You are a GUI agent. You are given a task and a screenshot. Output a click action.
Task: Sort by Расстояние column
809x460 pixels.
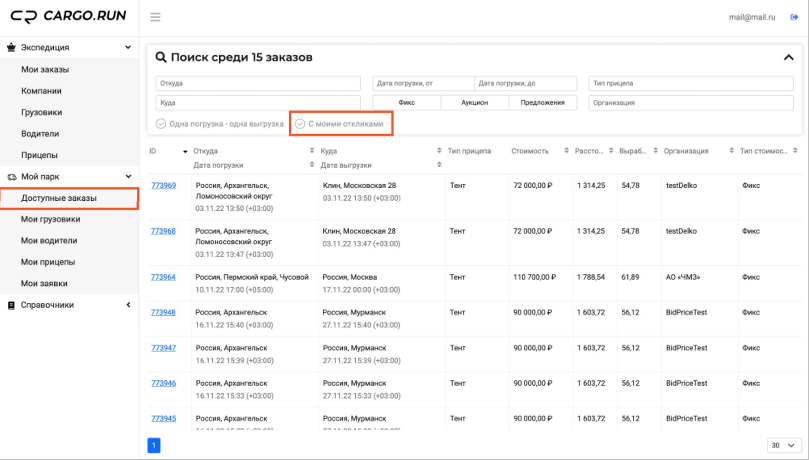coord(611,151)
